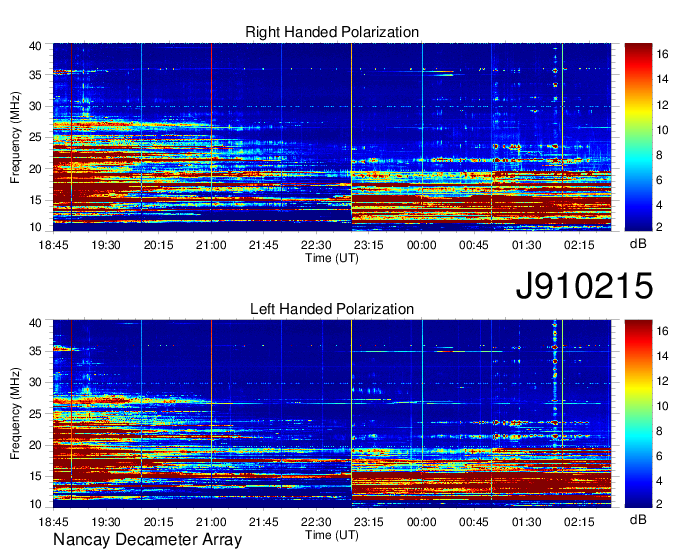Click the dB unit label beside Right Handed colorbar
The image size is (680, 552).
638,244
